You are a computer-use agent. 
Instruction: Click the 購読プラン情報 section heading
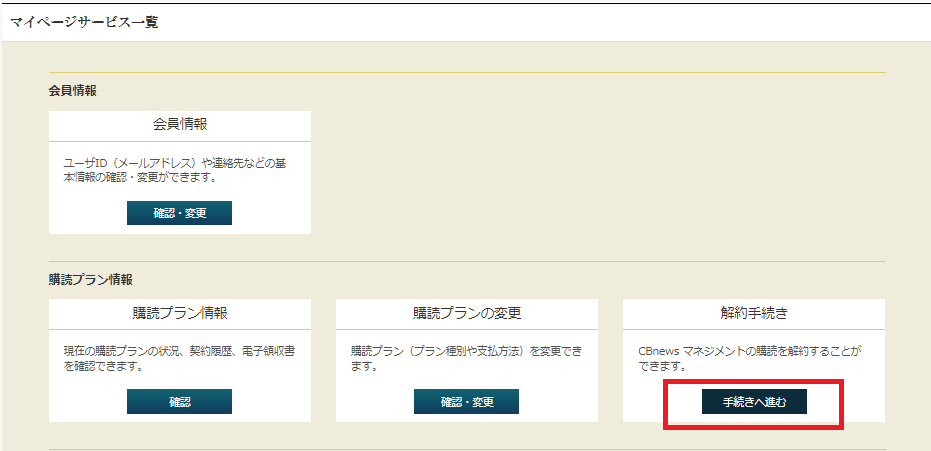(x=91, y=279)
